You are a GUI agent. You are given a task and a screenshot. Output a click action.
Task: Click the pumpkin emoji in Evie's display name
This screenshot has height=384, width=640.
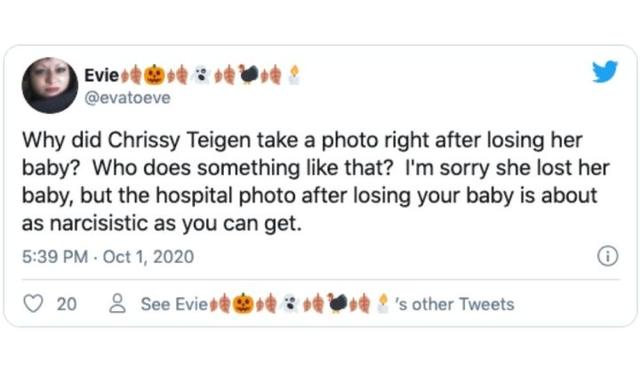[x=154, y=75]
